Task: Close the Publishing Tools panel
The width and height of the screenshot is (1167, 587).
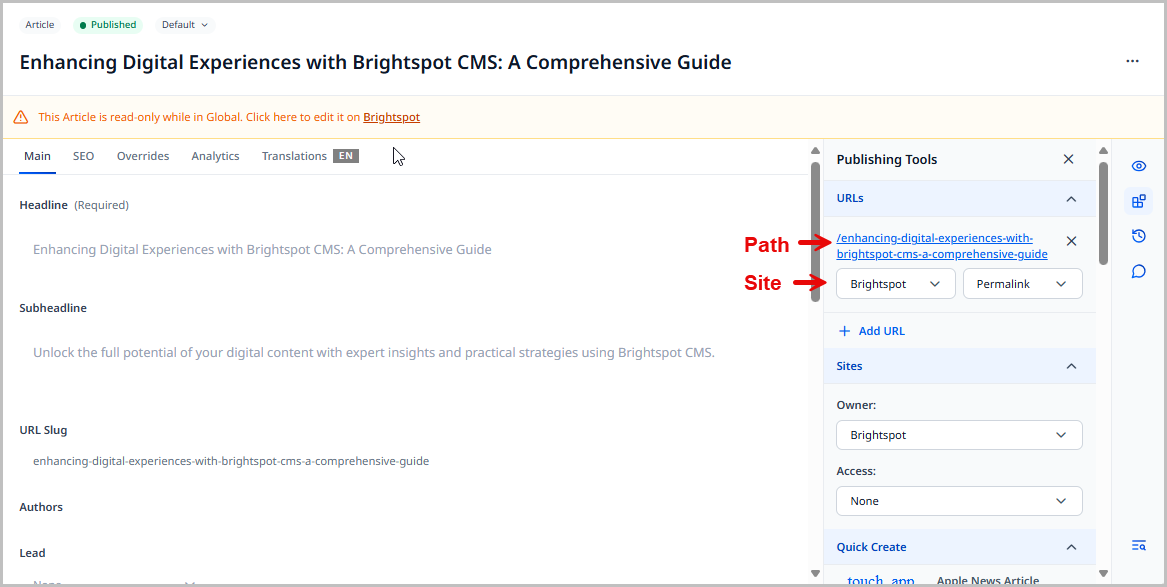Action: coord(1068,159)
